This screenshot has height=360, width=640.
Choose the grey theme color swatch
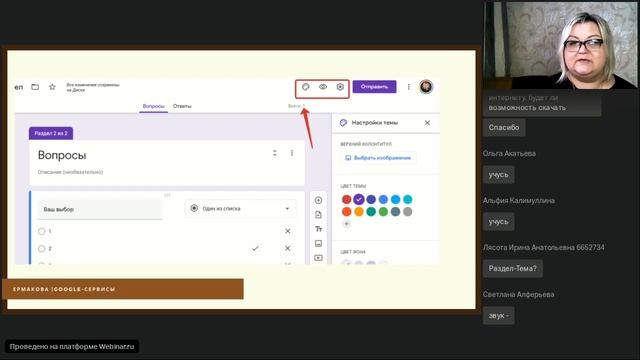click(x=408, y=211)
